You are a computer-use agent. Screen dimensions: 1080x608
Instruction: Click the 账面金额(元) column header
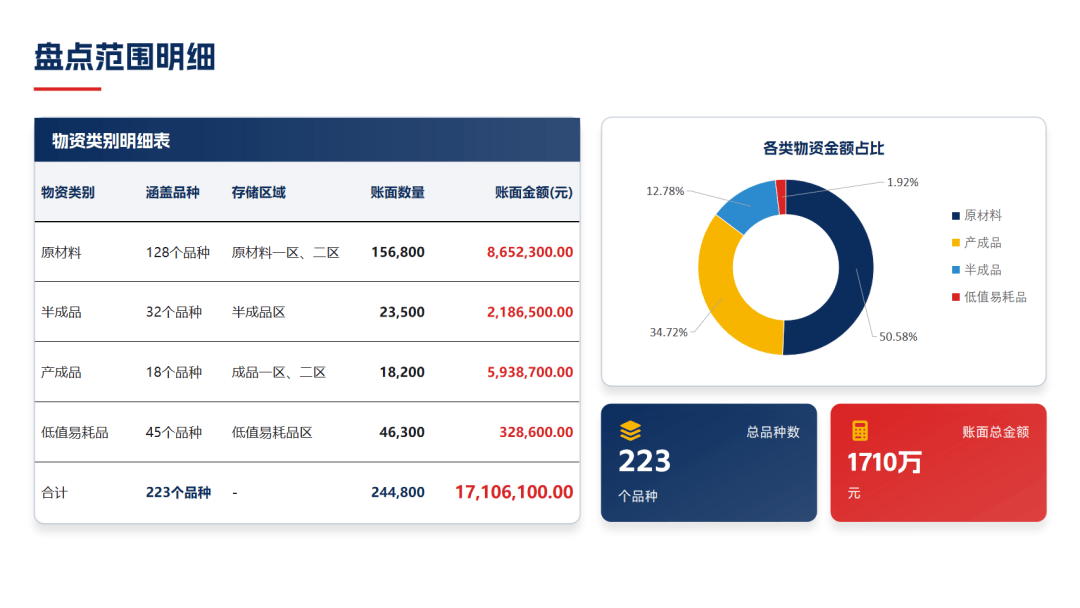(533, 192)
